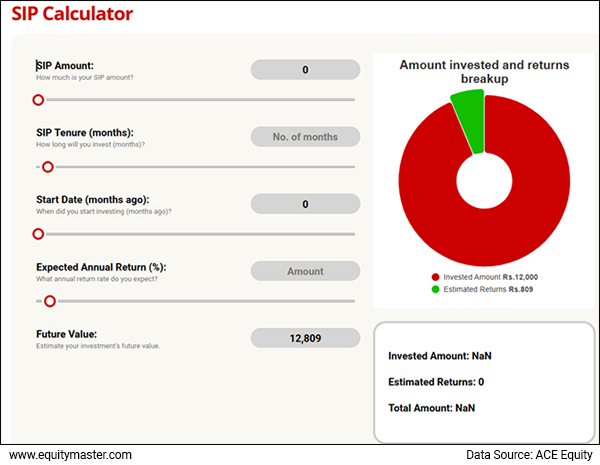Click the Invested Amount: NaN summary line
Image resolution: width=600 pixels, height=465 pixels.
pyautogui.click(x=440, y=356)
